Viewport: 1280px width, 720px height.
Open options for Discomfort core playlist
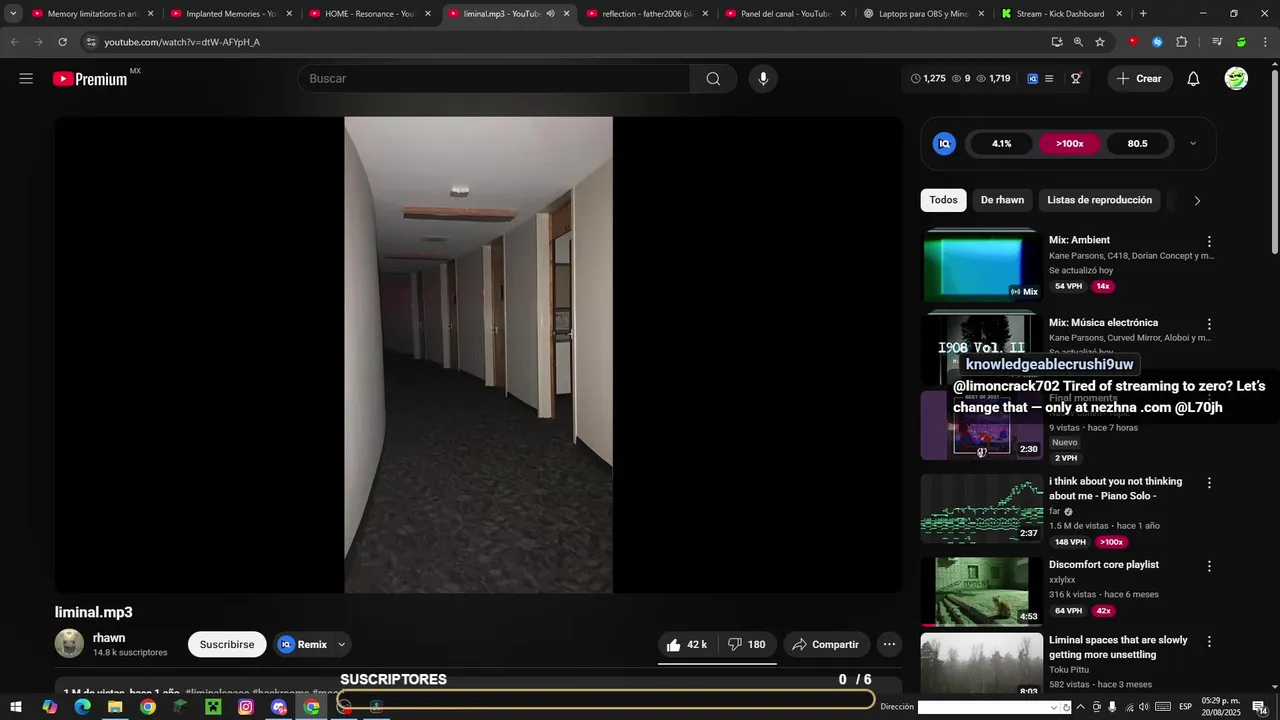tap(1209, 566)
